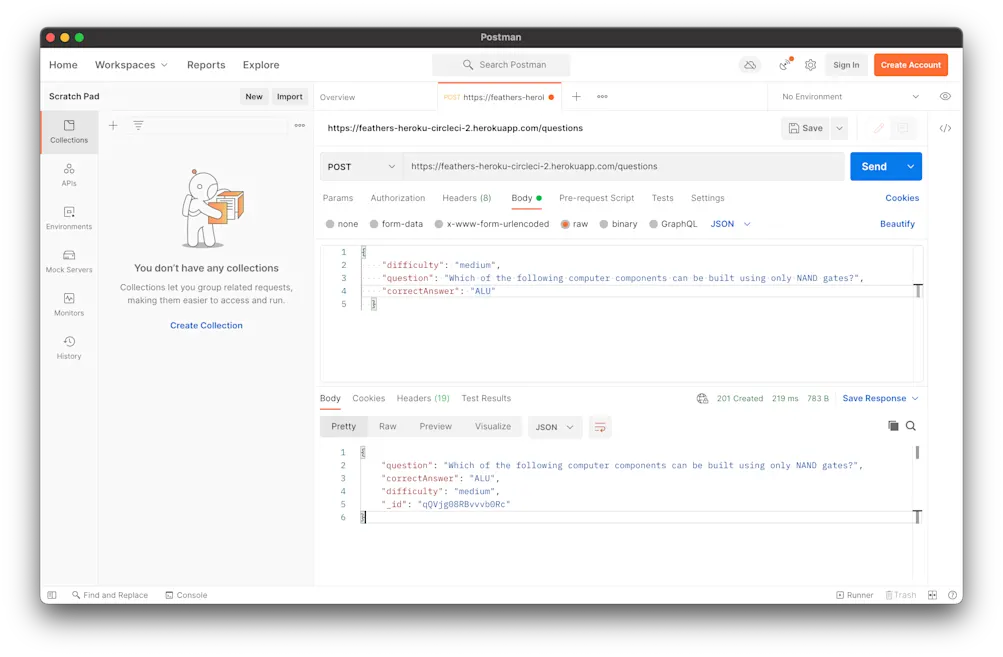Open the History sidebar section
Viewport: 1003px width, 657px height.
click(x=69, y=347)
